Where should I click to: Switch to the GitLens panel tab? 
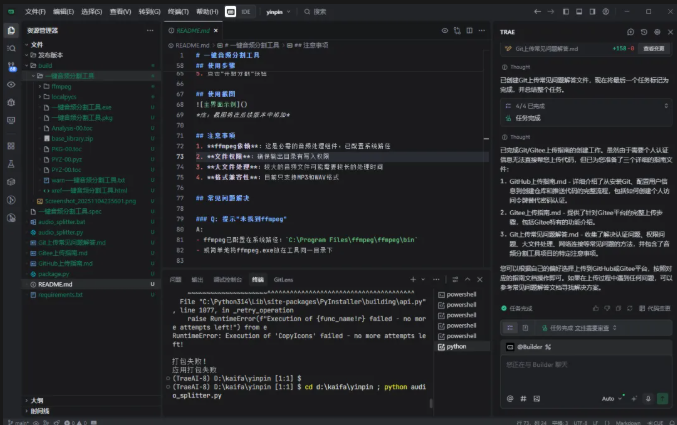[283, 279]
